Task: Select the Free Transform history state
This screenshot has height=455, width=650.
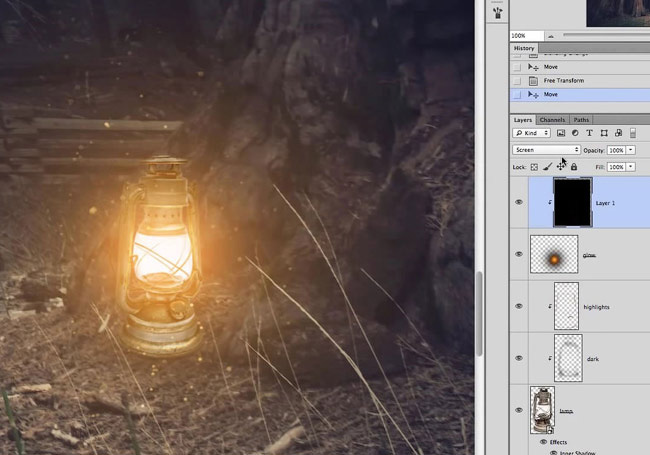Action: pos(580,81)
